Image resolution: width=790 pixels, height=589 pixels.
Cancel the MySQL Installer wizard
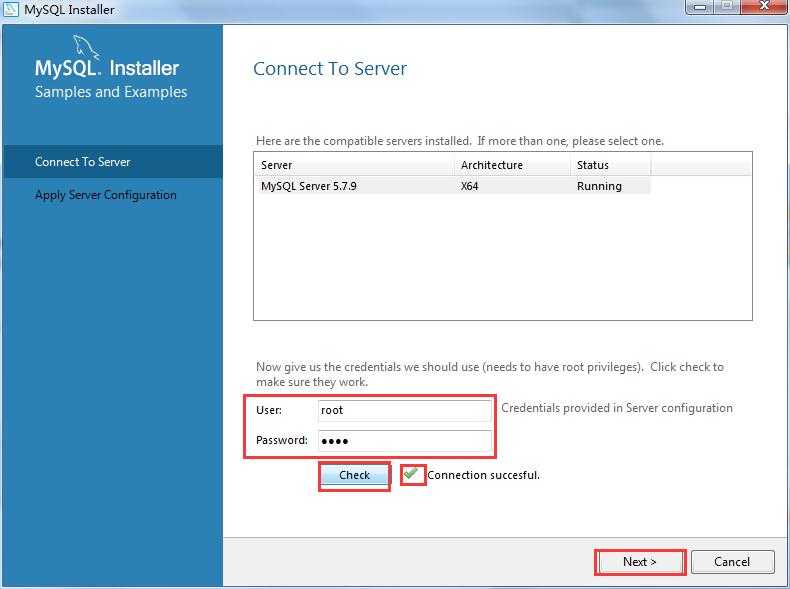[732, 562]
